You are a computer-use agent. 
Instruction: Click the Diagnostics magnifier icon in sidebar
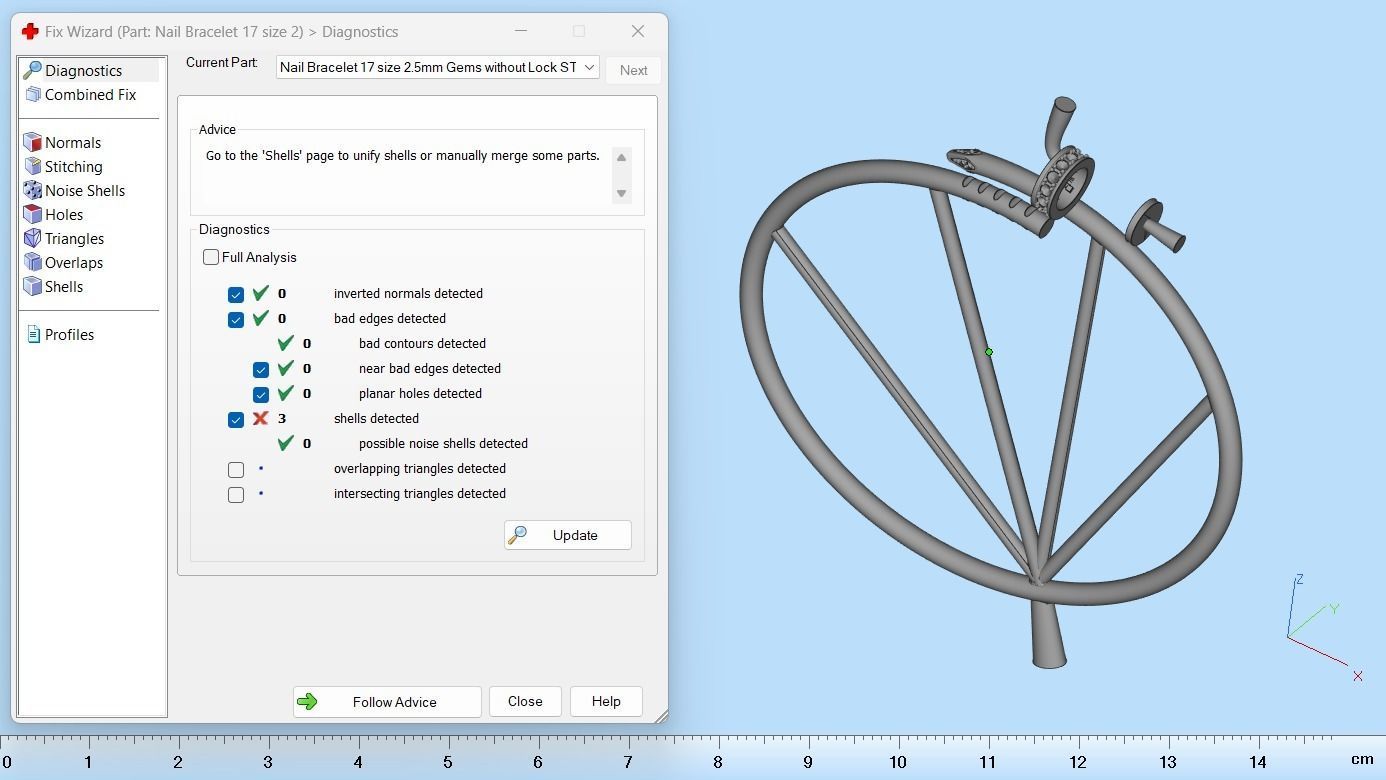[x=32, y=70]
